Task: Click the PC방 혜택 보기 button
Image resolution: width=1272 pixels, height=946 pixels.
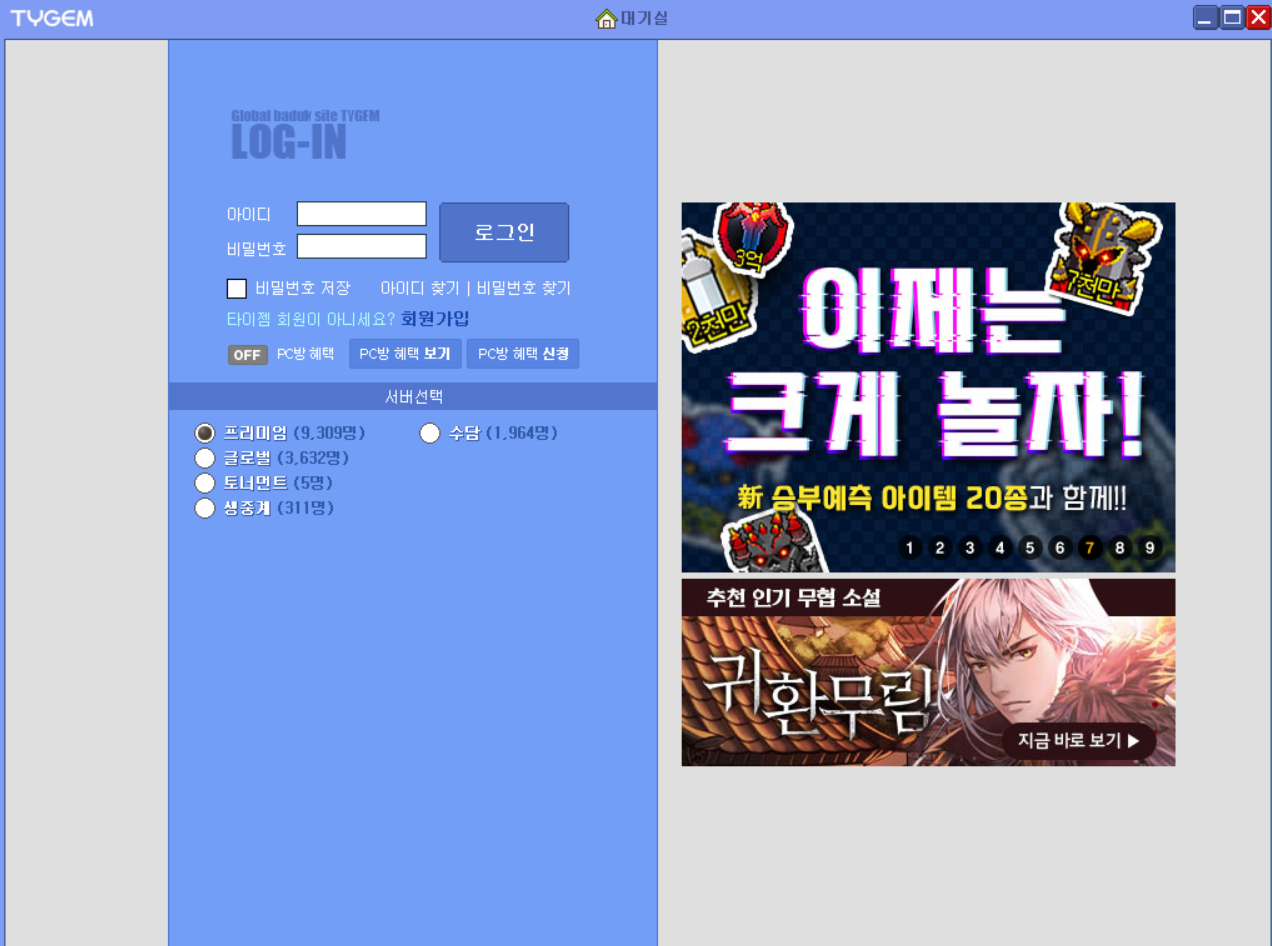Action: [405, 354]
